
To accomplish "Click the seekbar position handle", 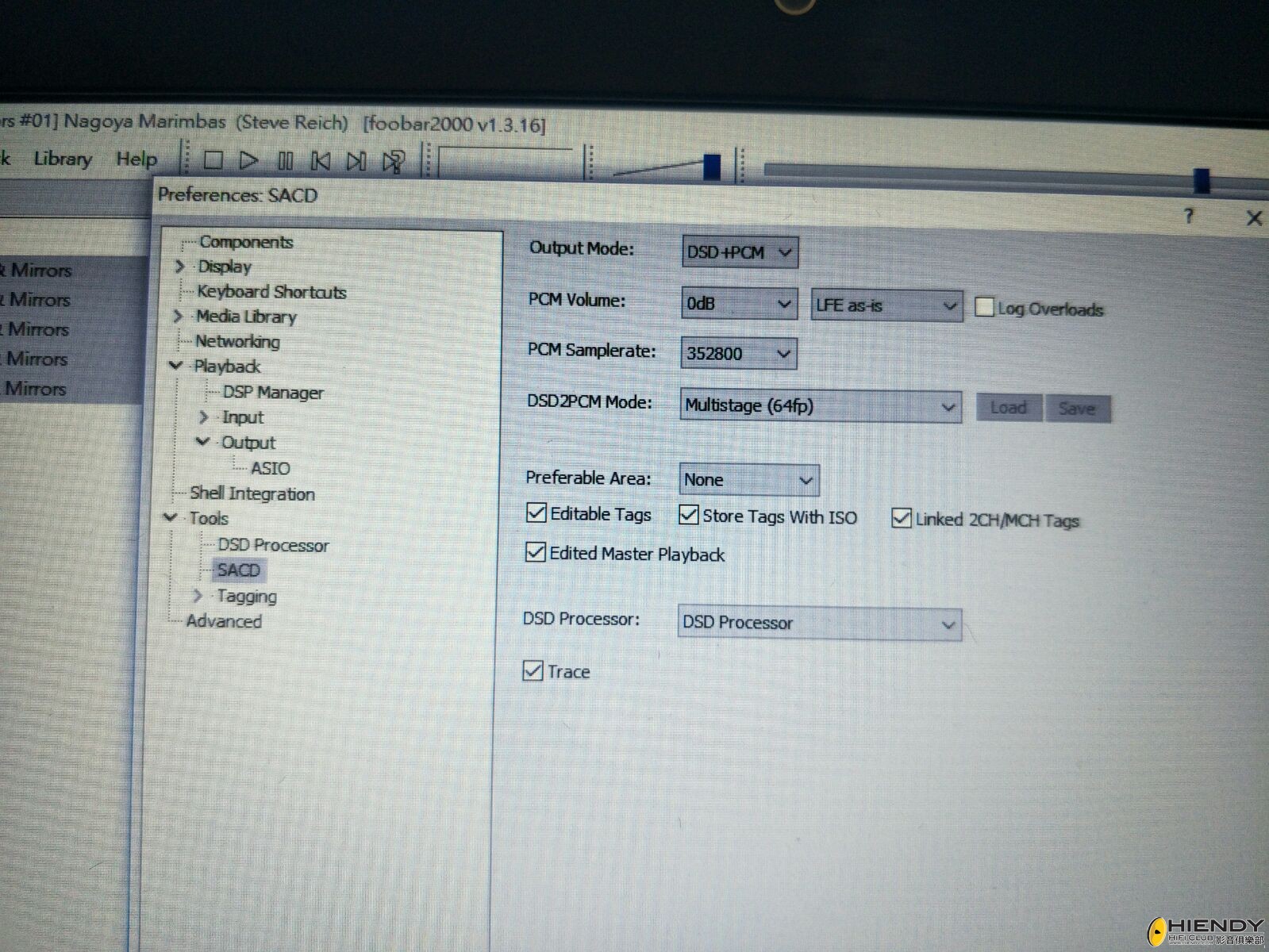I will [1202, 181].
